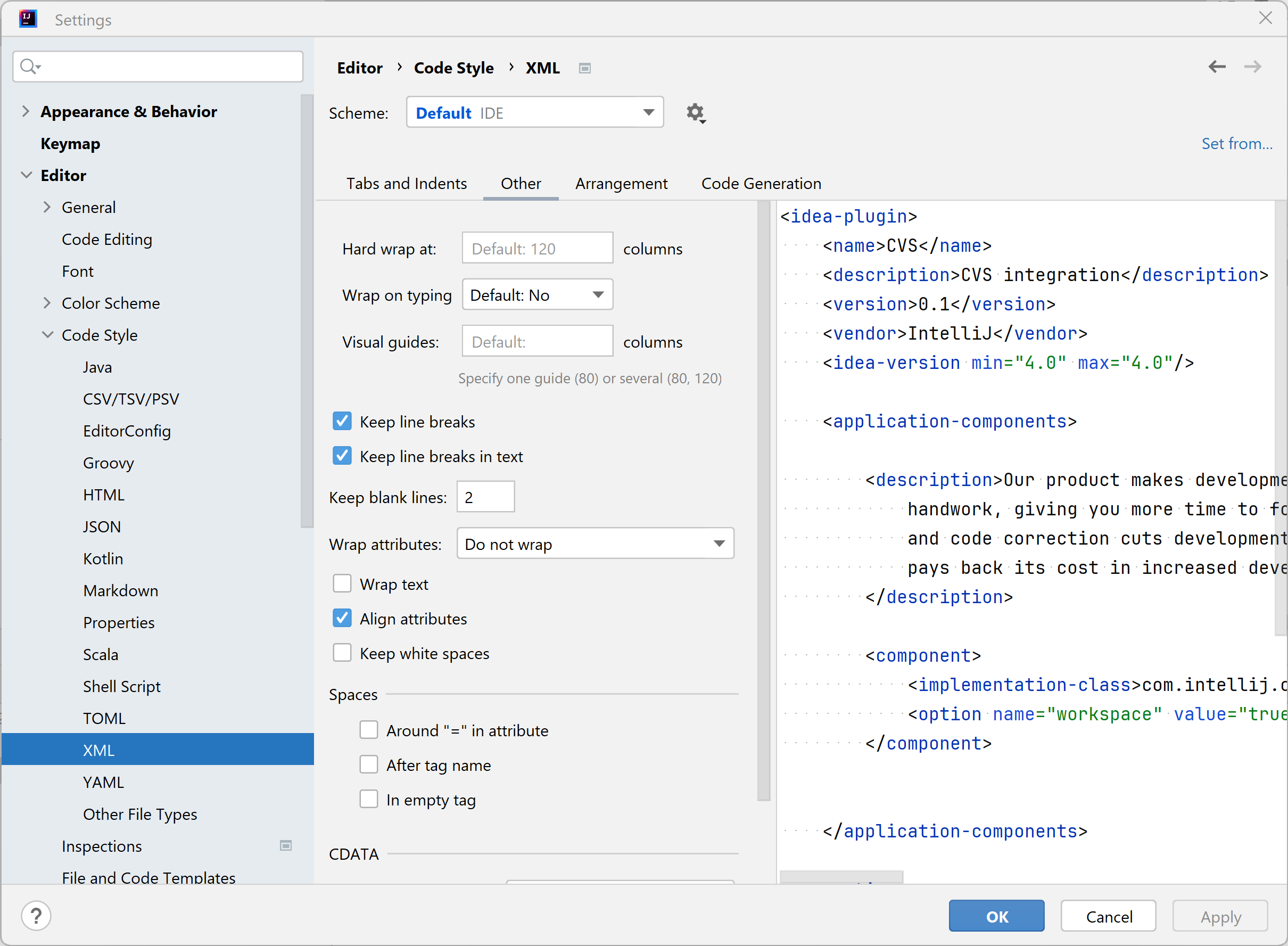This screenshot has width=1288, height=946.
Task: Click the Hard wrap at input field
Action: tap(537, 248)
